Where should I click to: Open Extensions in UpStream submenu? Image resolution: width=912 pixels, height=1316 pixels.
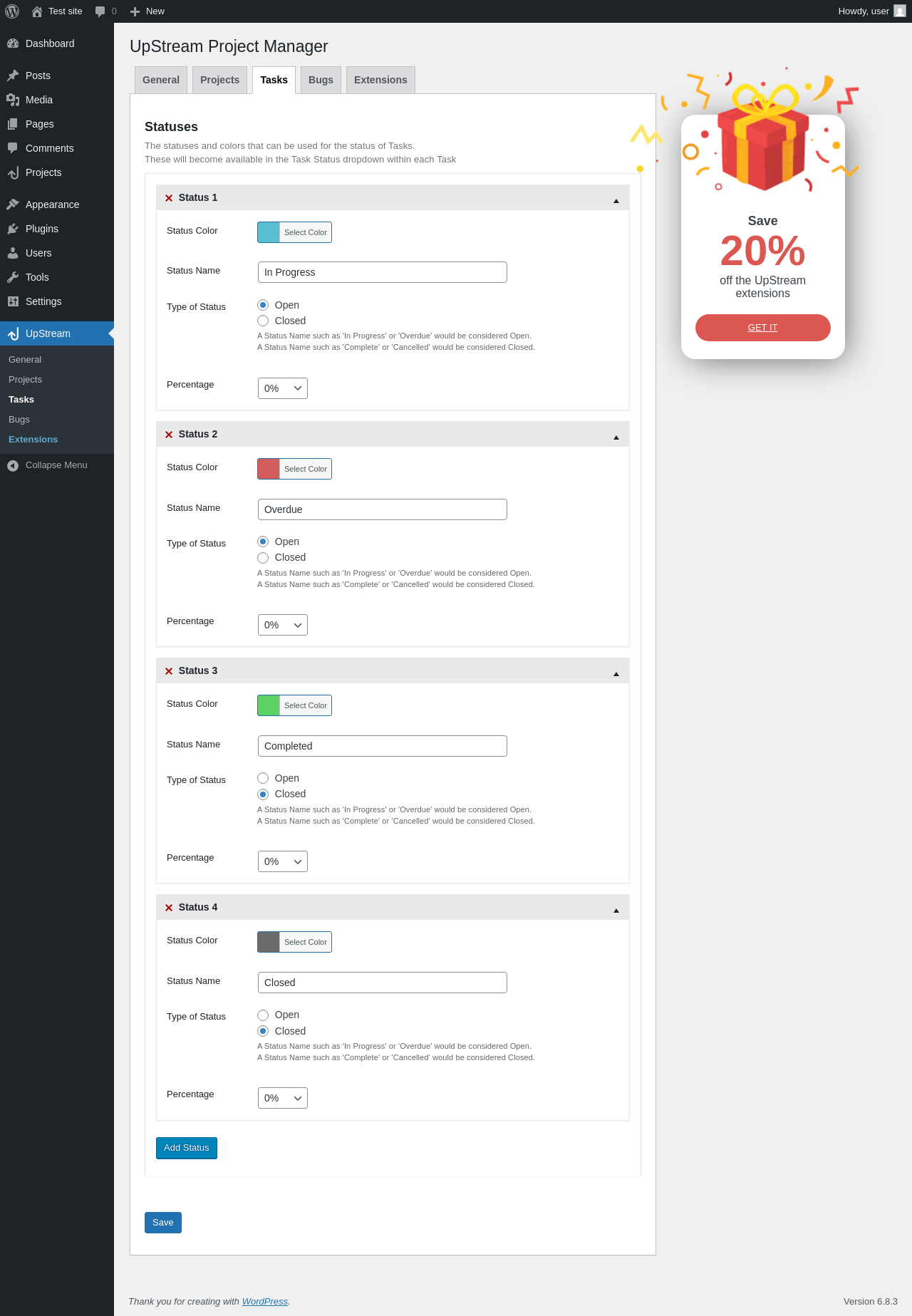33,440
